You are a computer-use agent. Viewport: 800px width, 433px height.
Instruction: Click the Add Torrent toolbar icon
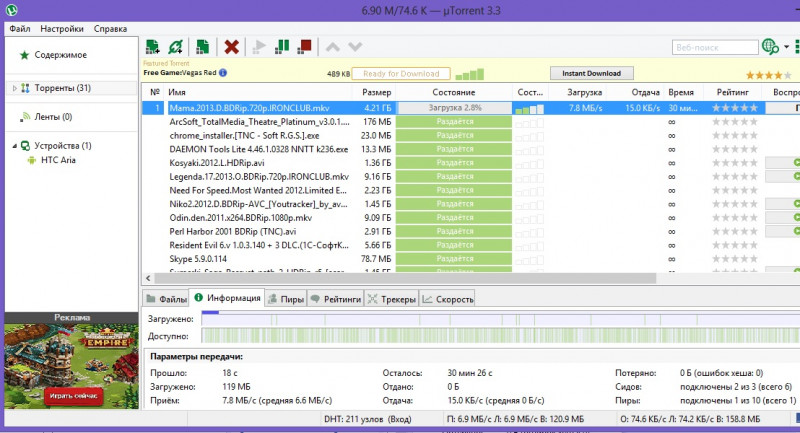click(152, 47)
